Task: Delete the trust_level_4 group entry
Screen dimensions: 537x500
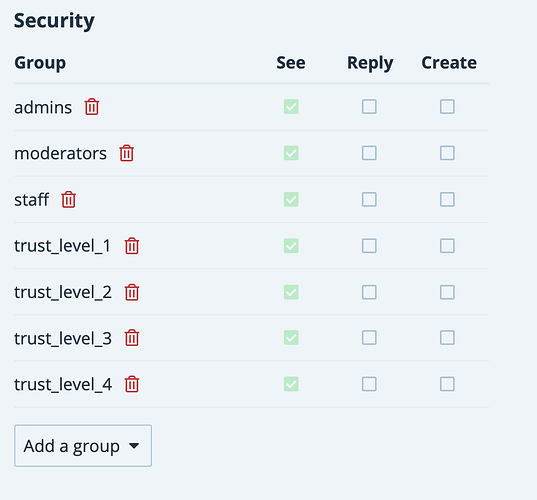Action: click(x=132, y=384)
